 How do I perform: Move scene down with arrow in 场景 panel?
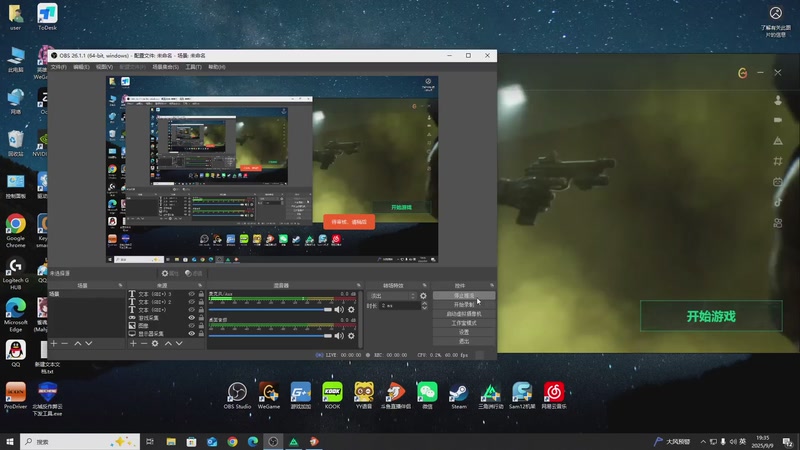coord(89,343)
